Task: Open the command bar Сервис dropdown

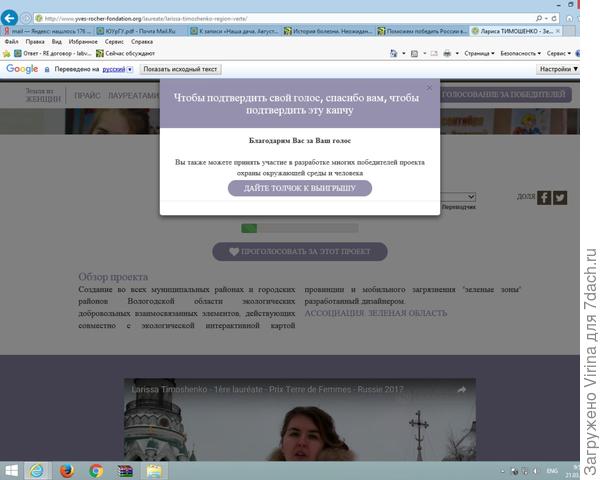Action: click(559, 54)
